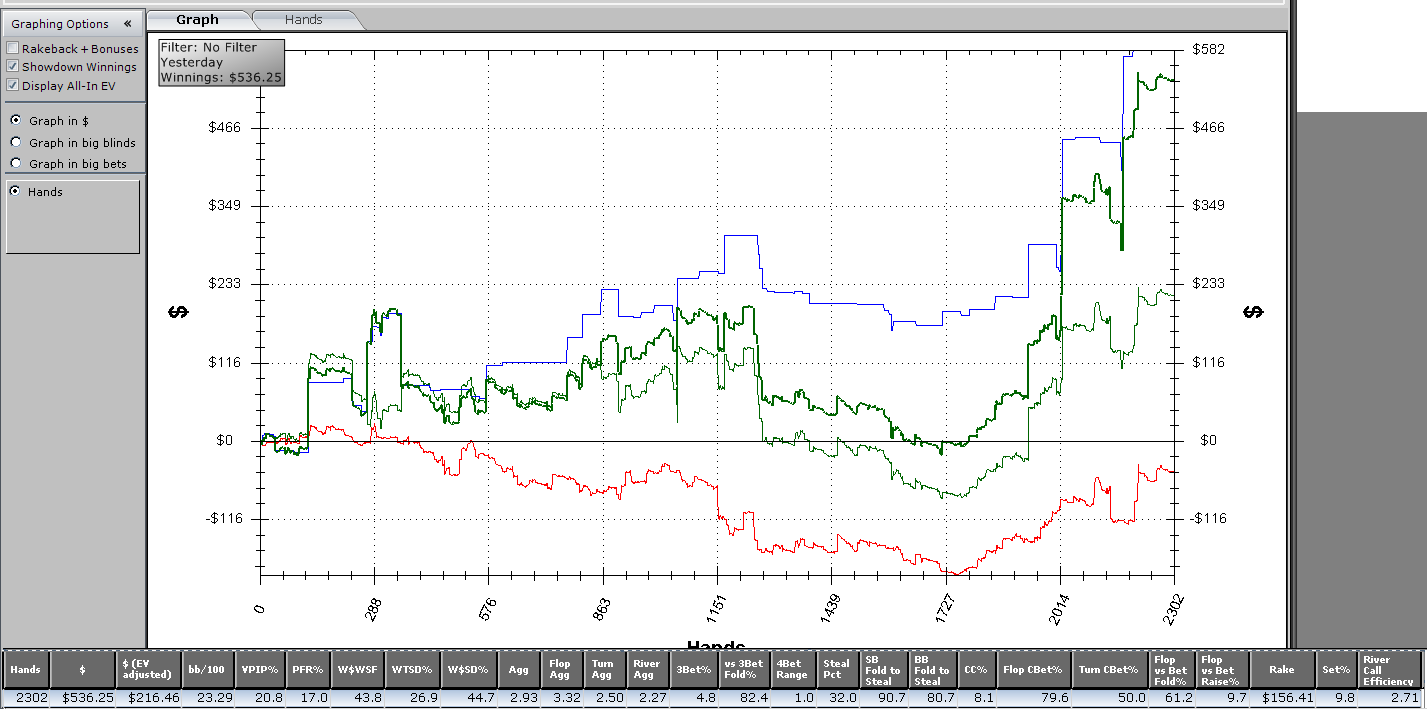Sort table by Rake column
1427x709 pixels.
1280,669
